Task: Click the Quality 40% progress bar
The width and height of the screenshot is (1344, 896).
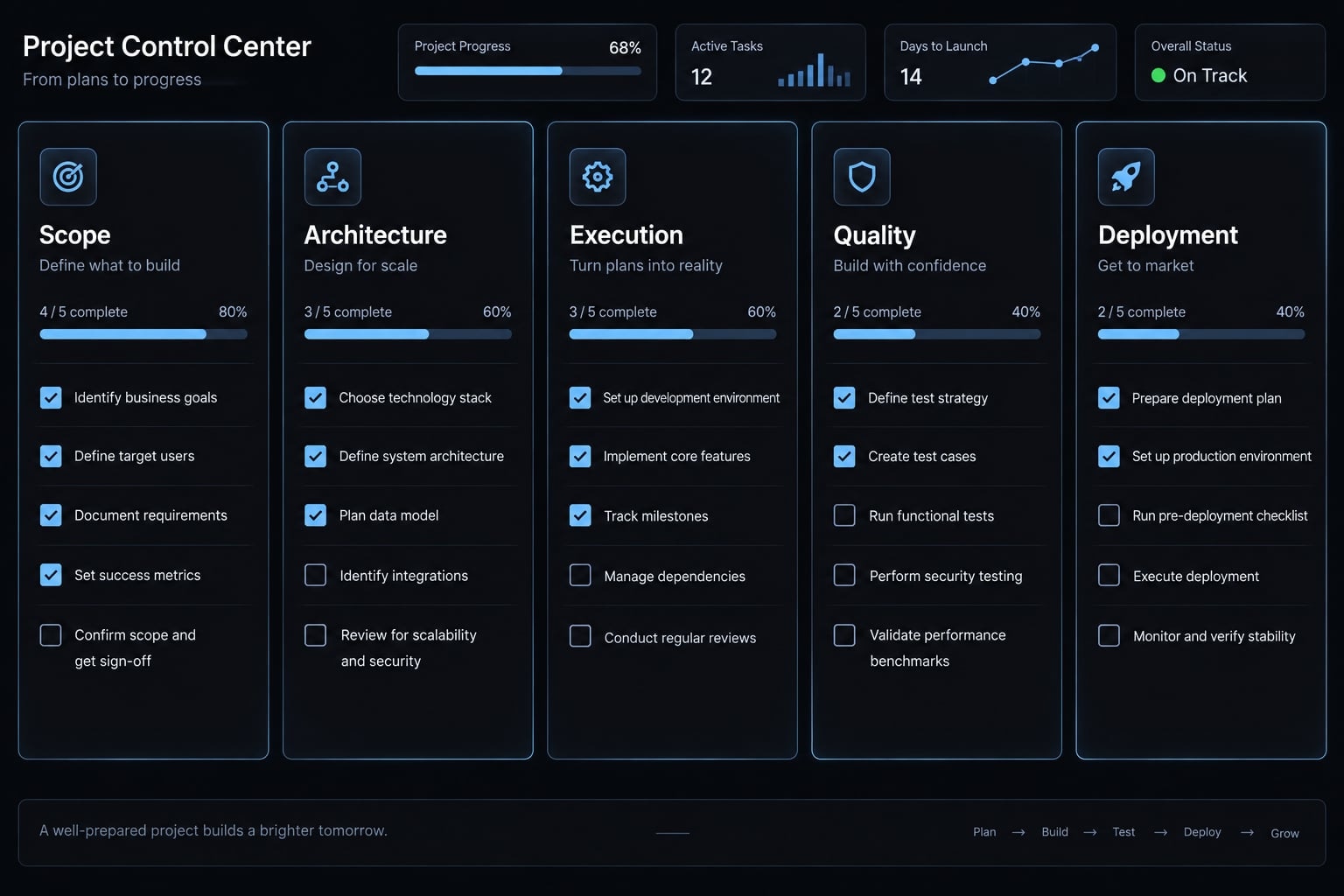Action: click(x=937, y=334)
